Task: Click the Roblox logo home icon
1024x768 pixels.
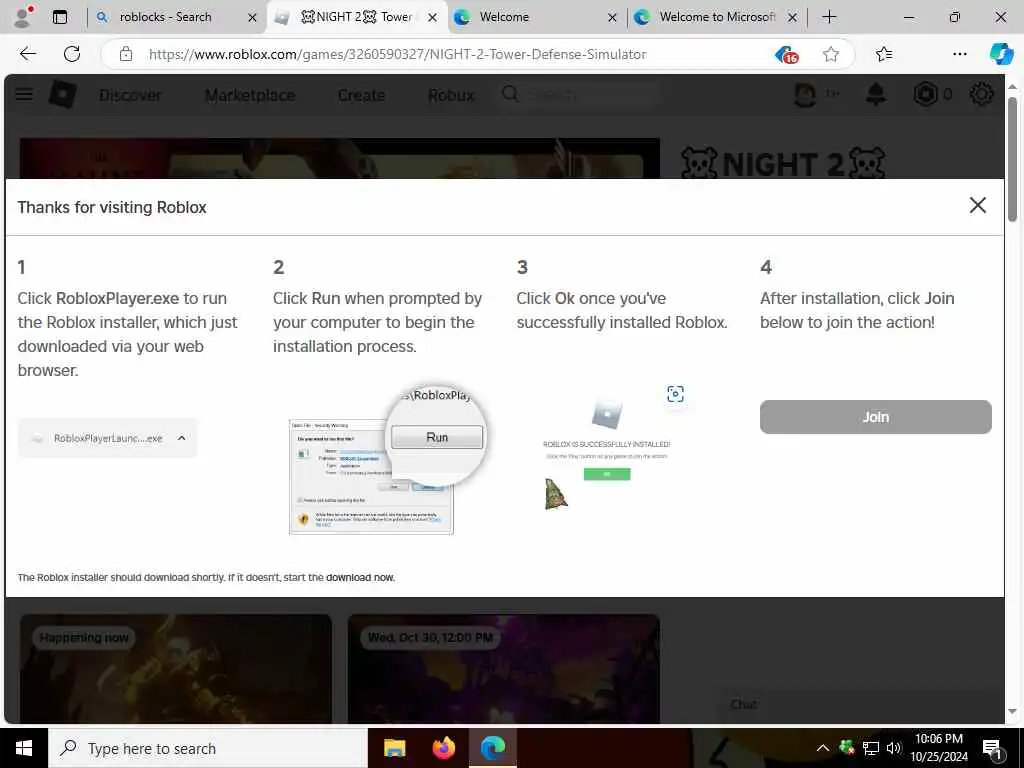Action: (x=63, y=95)
